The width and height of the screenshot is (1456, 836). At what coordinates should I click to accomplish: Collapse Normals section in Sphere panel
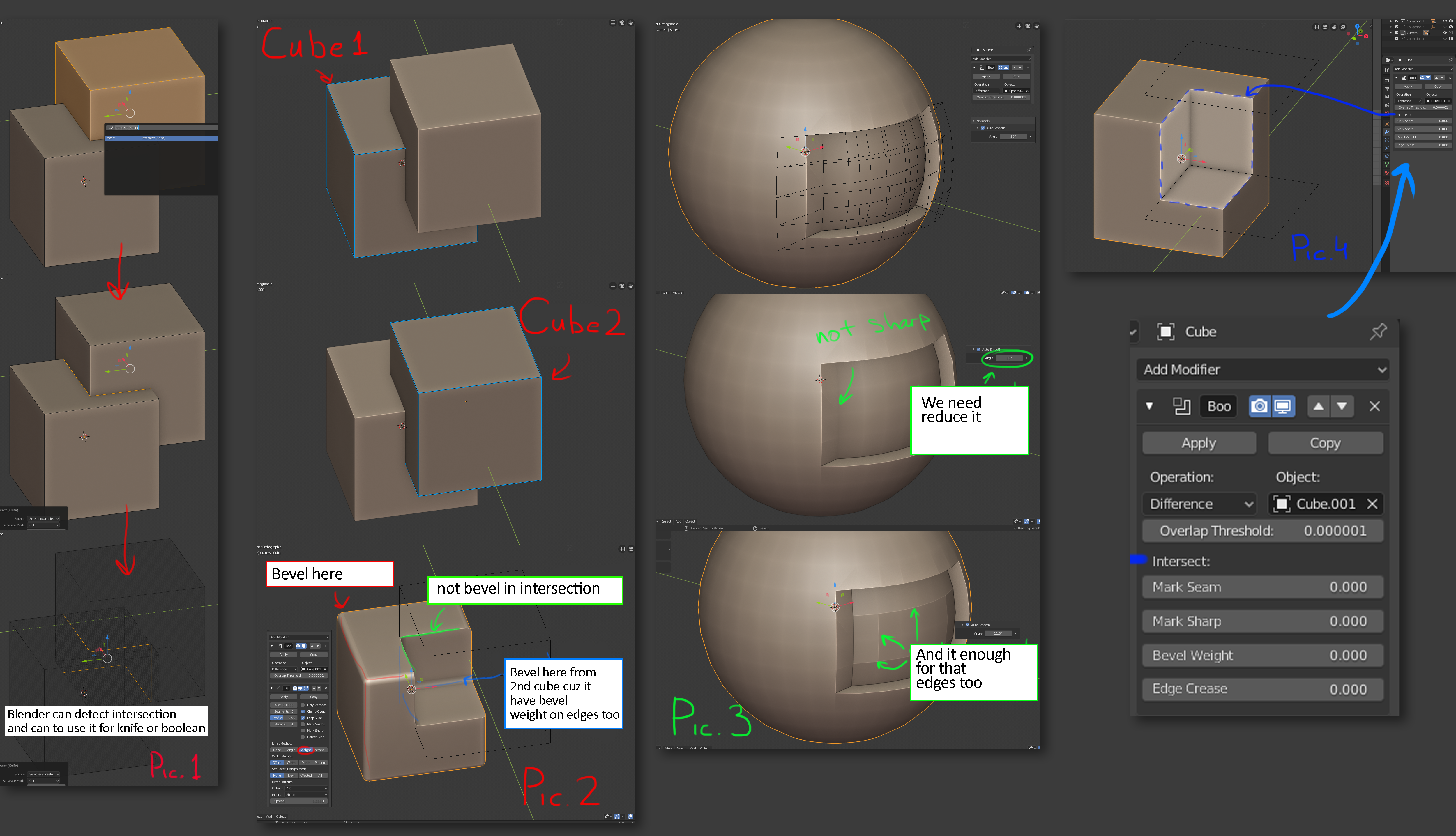point(973,121)
